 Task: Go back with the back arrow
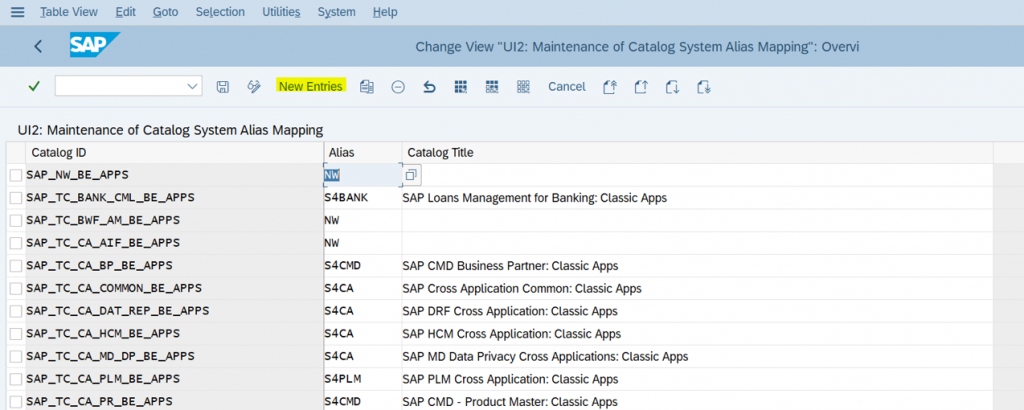[38, 46]
